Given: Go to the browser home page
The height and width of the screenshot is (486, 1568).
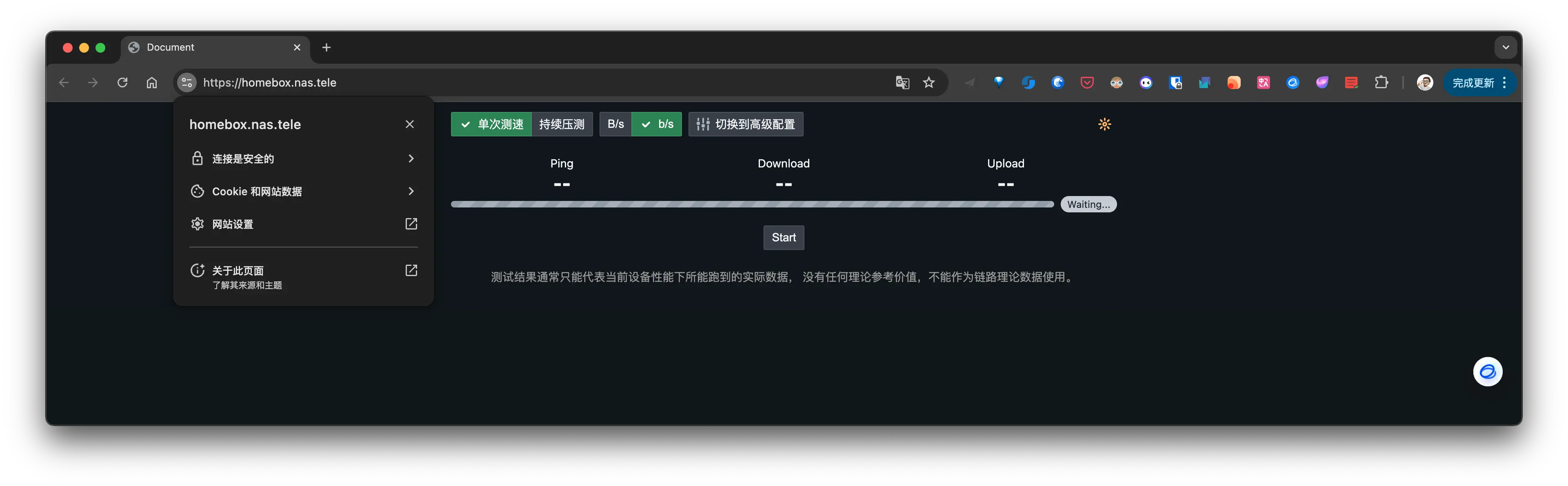Looking at the screenshot, I should pyautogui.click(x=151, y=82).
